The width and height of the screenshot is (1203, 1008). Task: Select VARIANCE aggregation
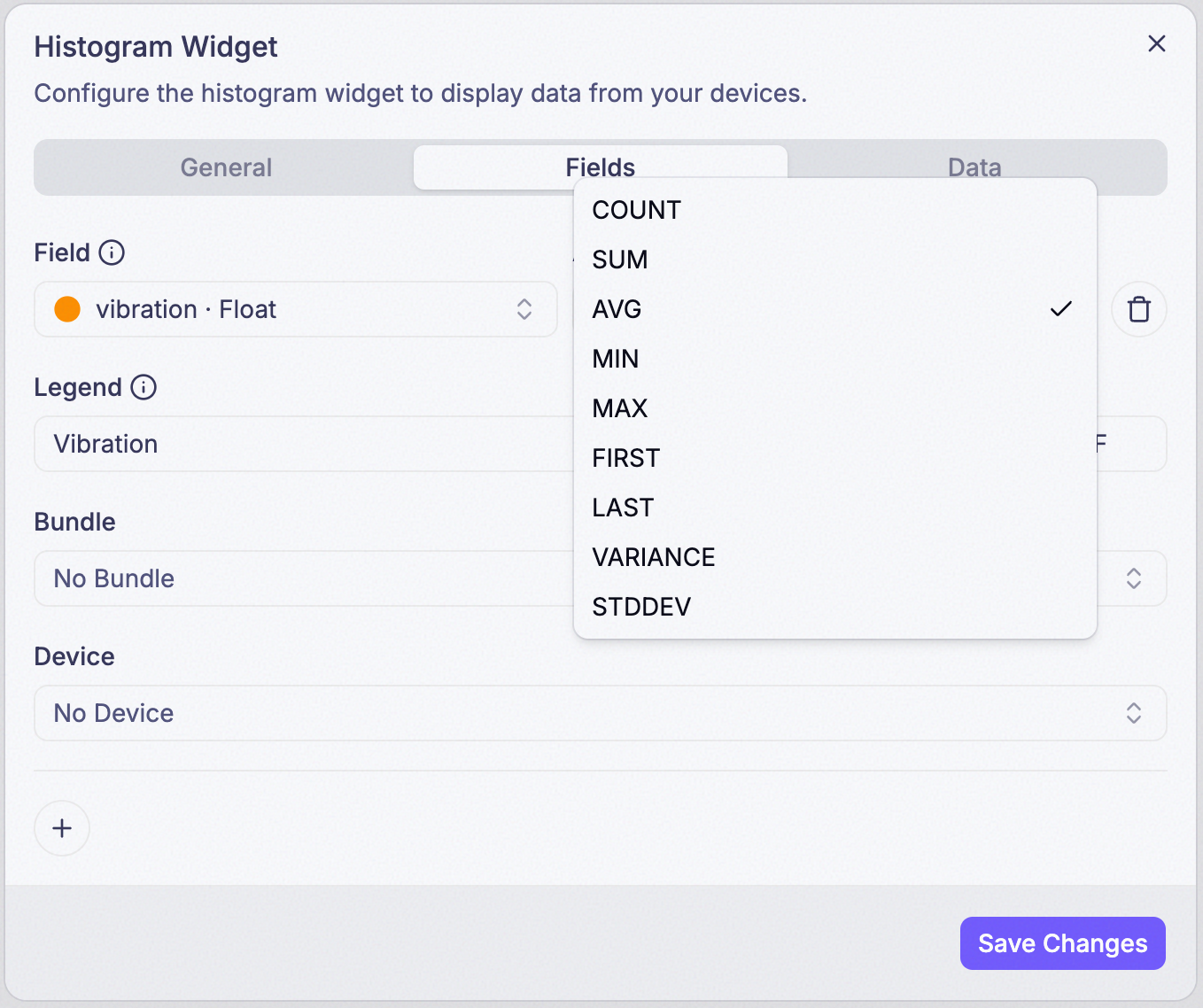click(835, 557)
